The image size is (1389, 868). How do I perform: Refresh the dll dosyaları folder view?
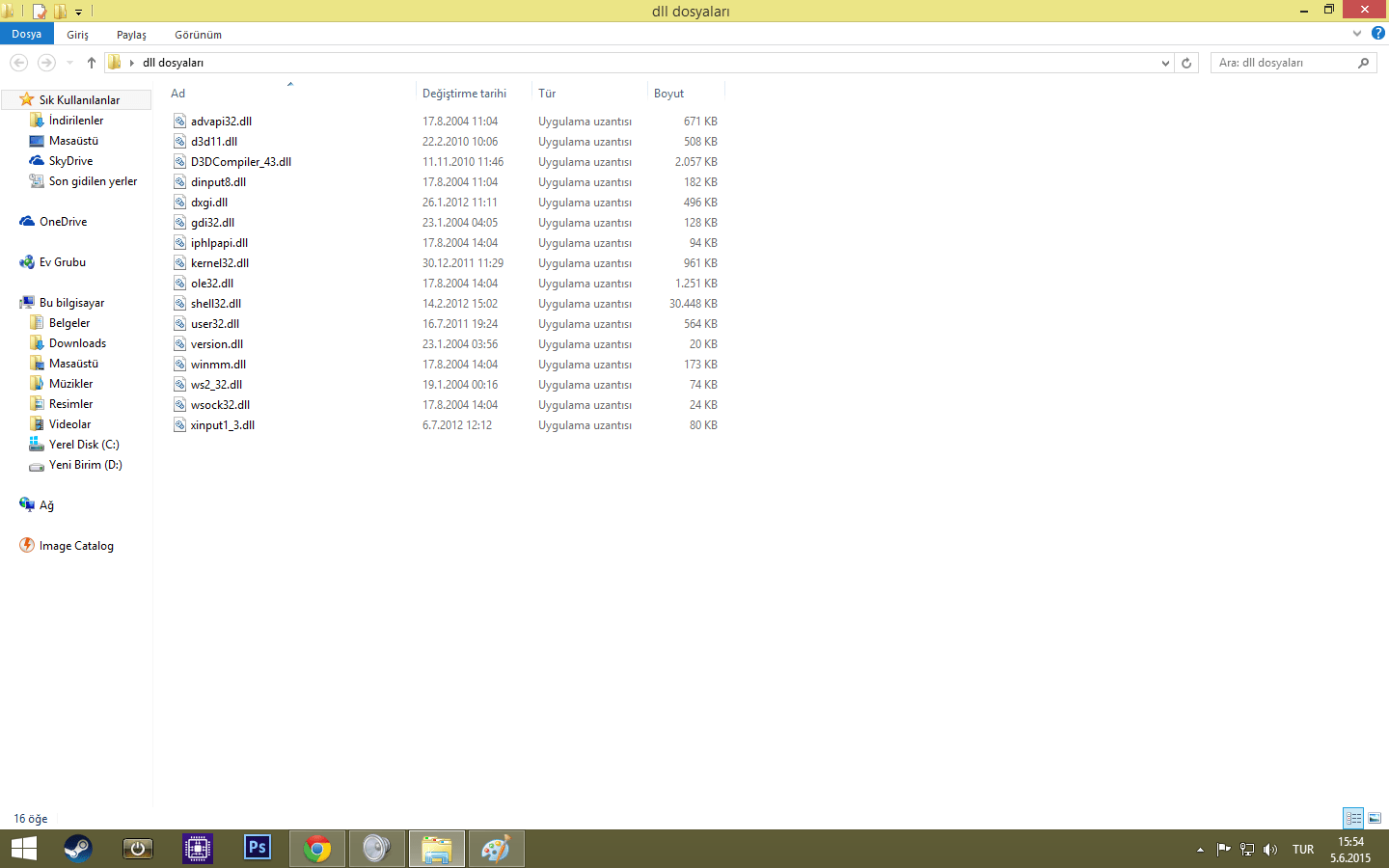point(1186,63)
